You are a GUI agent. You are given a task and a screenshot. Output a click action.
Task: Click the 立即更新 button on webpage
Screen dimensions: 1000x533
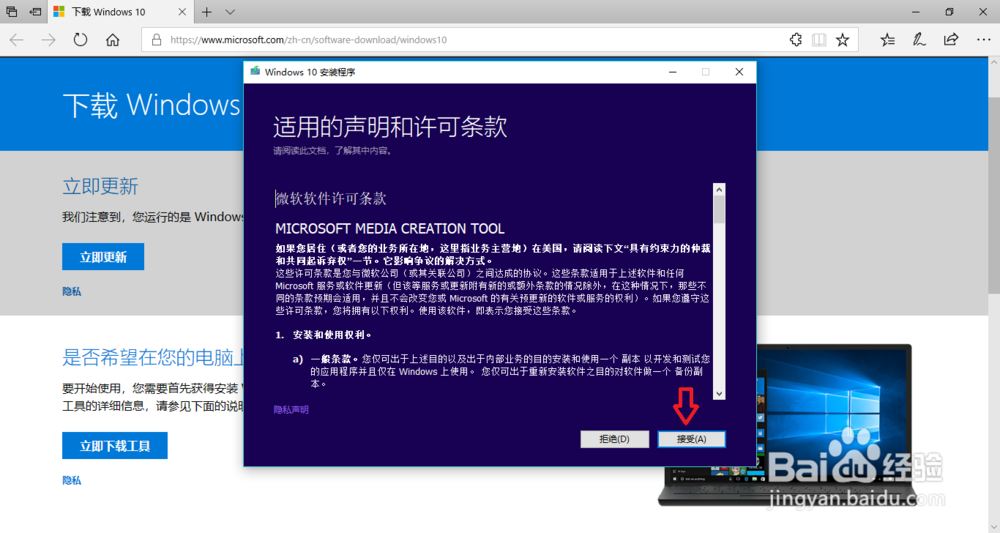click(103, 256)
